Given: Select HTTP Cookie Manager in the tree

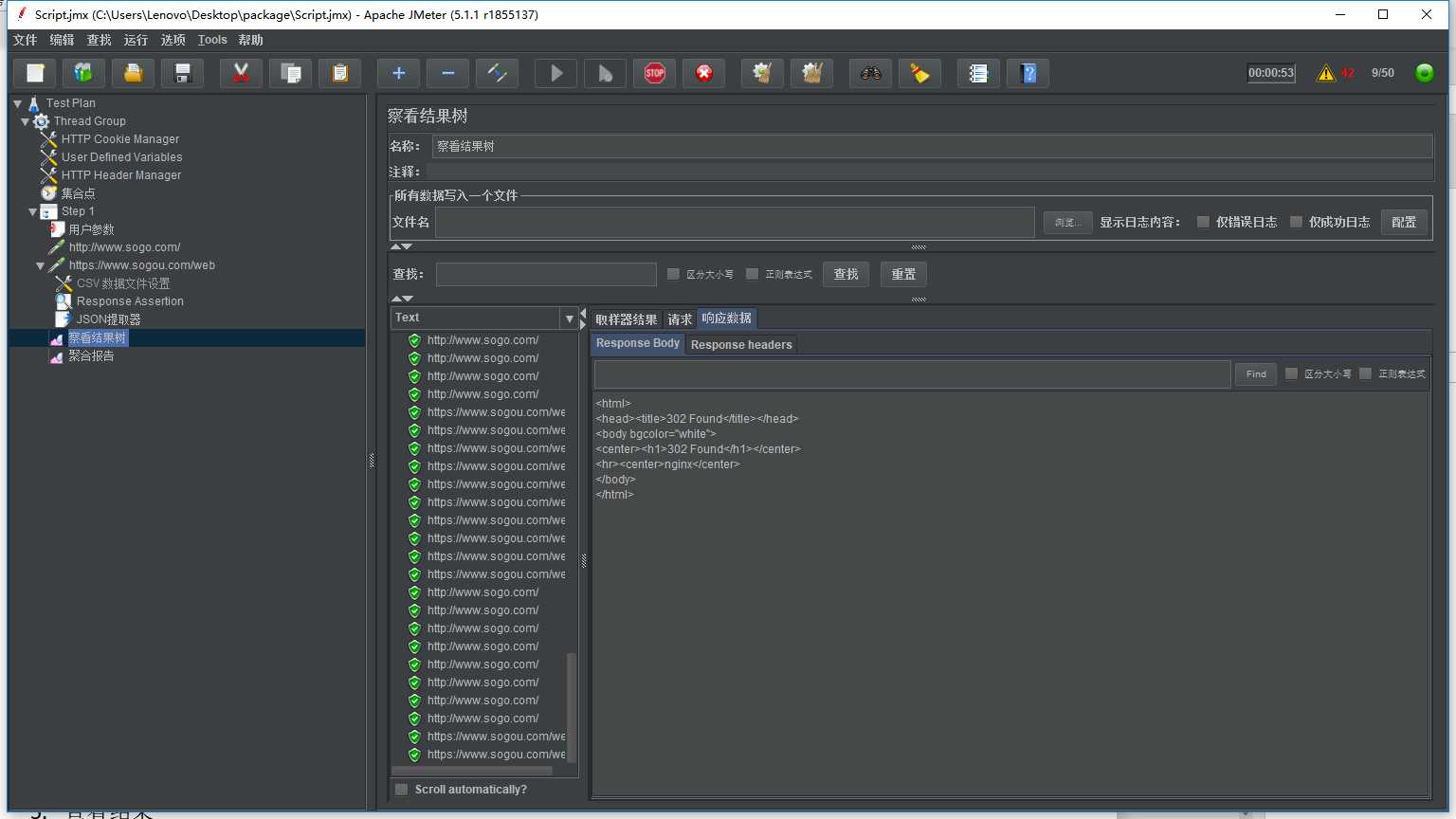Looking at the screenshot, I should click(x=119, y=139).
